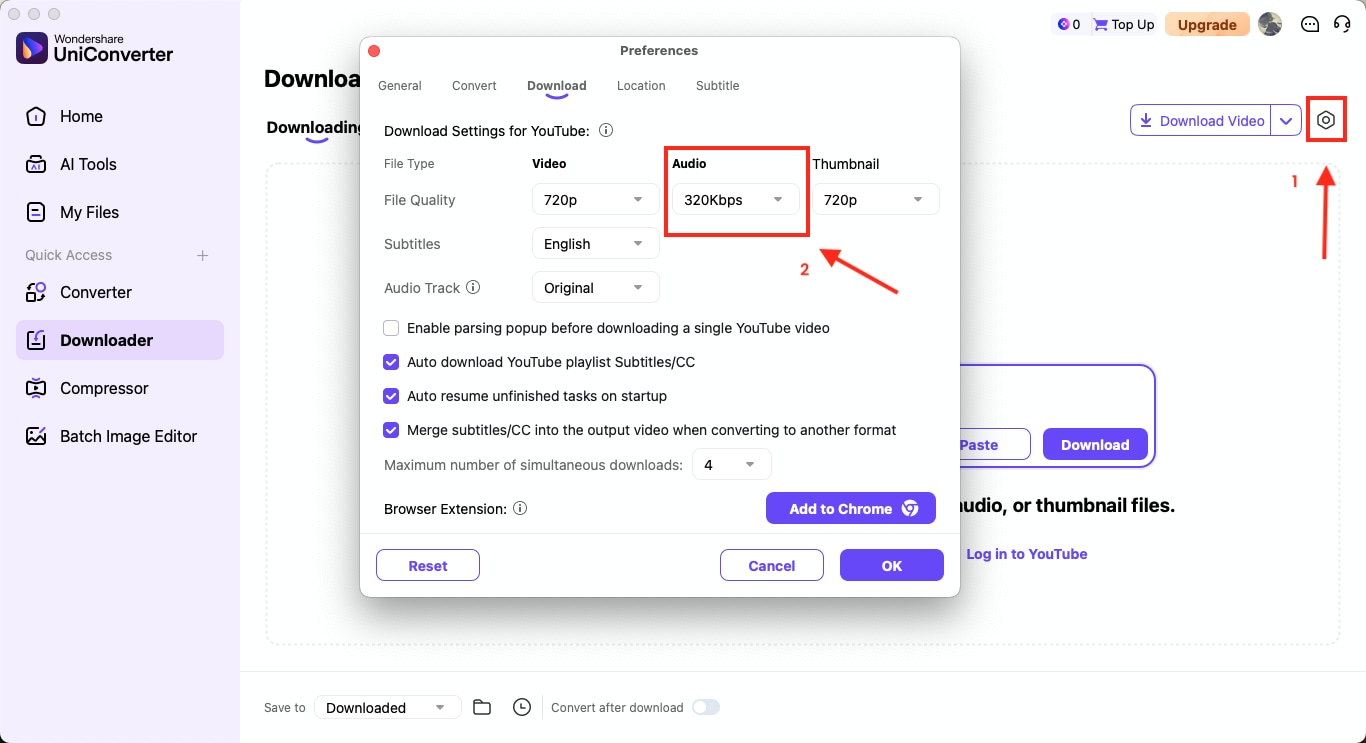Screen dimensions: 1366x743
Task: Switch to the Convert preferences tab
Action: pyautogui.click(x=474, y=86)
